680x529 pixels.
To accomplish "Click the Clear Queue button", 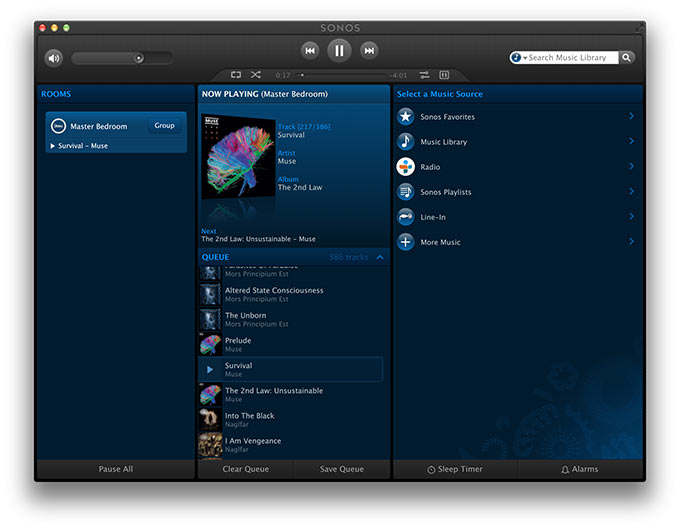I will (245, 469).
